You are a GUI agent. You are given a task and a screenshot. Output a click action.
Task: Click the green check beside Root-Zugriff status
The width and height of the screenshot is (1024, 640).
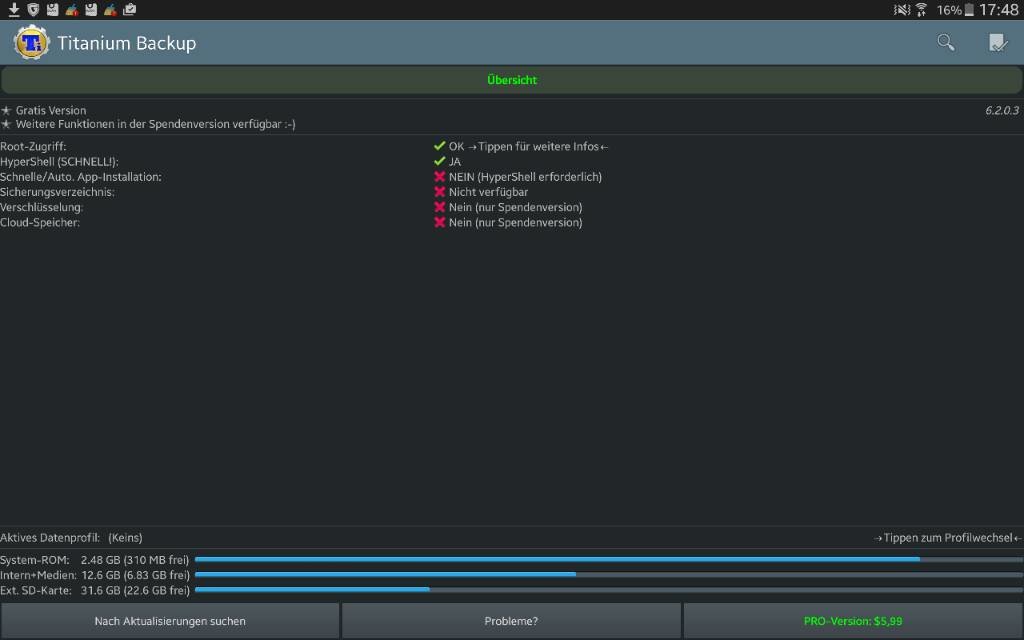click(440, 146)
